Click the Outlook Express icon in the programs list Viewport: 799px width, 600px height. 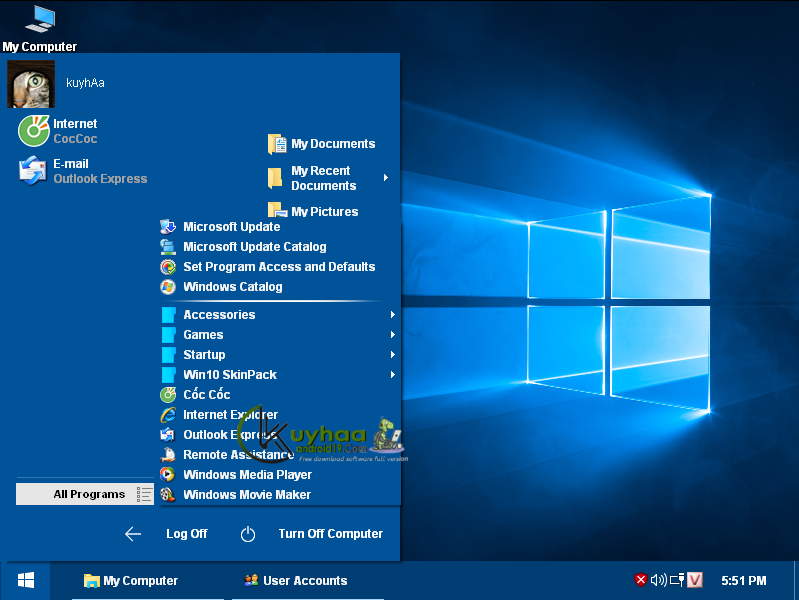tap(168, 434)
